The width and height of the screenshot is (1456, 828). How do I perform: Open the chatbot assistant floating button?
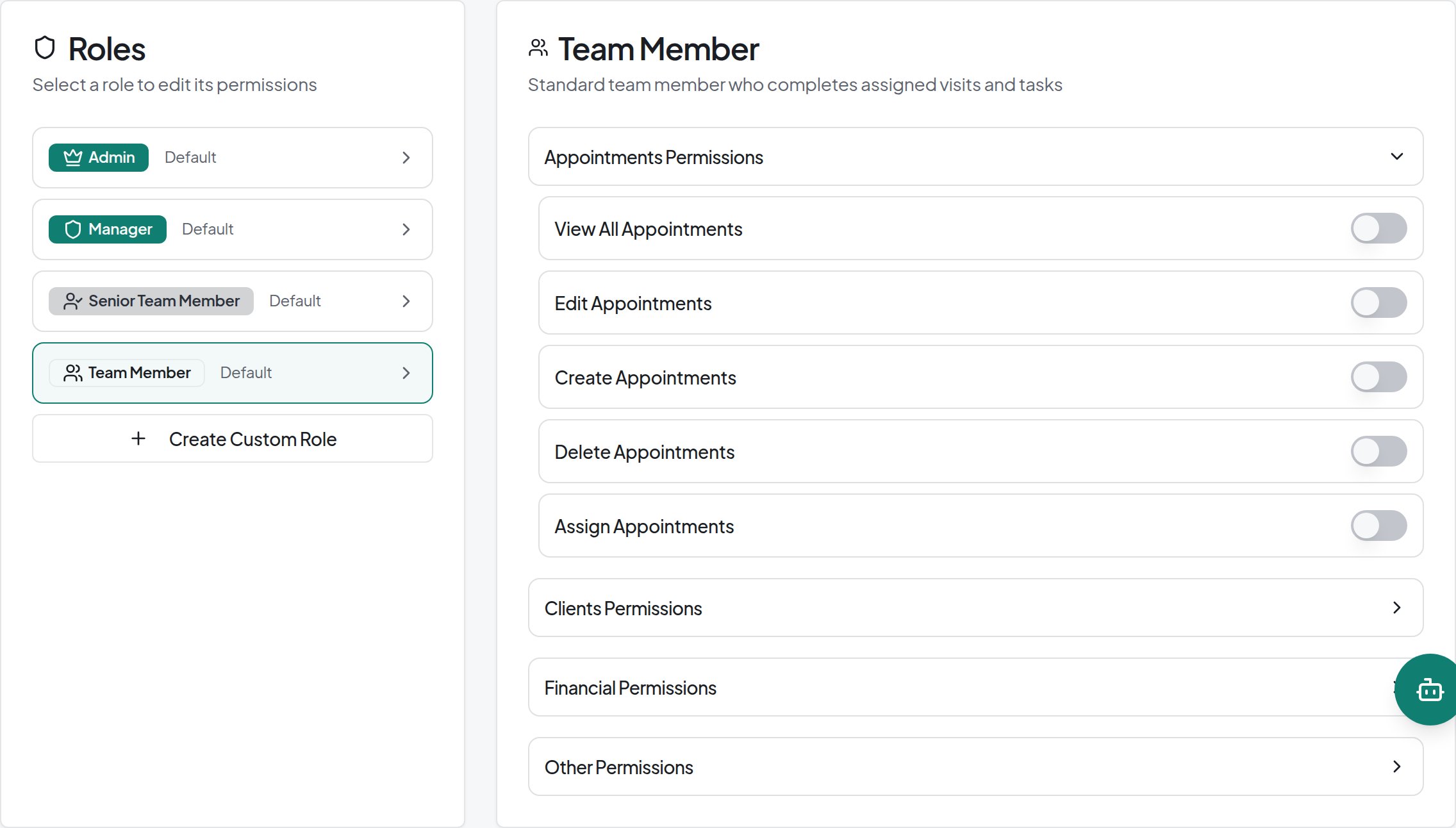[x=1427, y=690]
